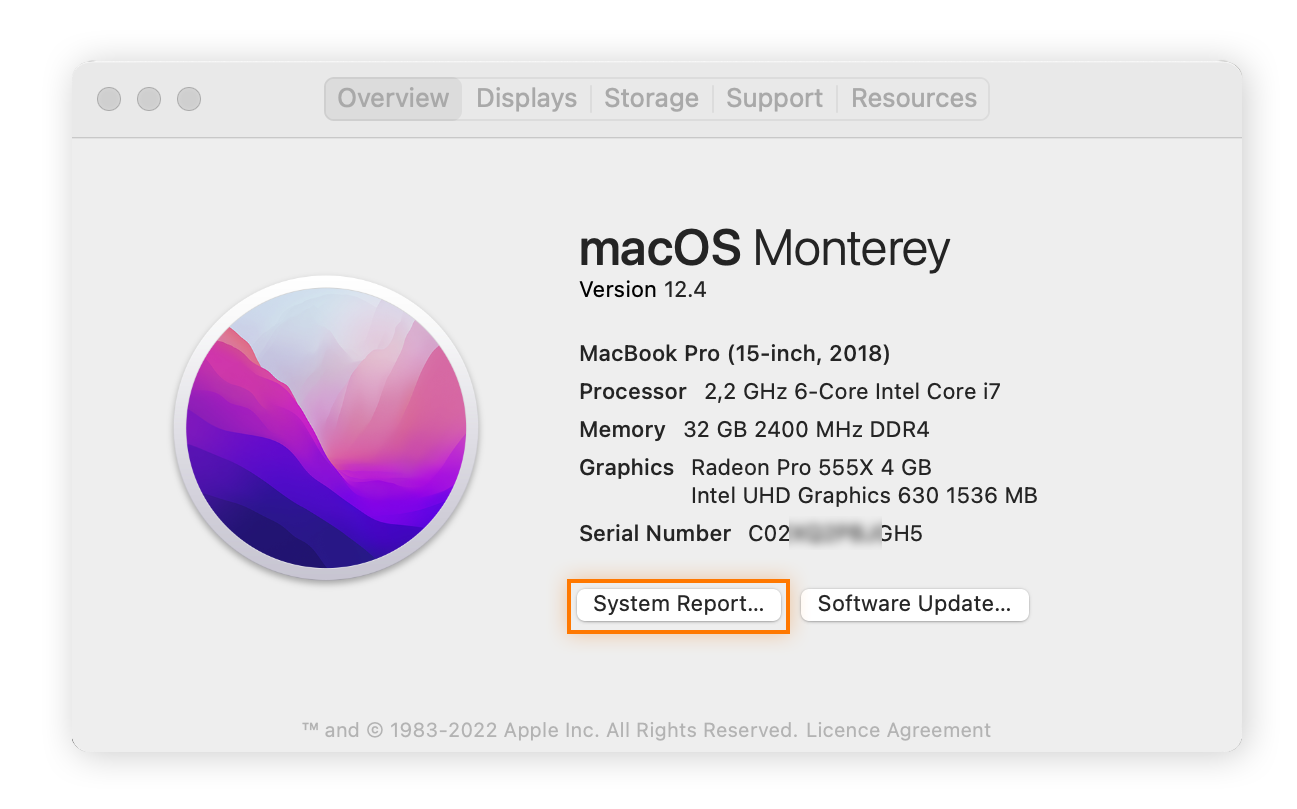Viewport: 1297px width, 809px height.
Task: Check for updates via Software Update
Action: pos(914,604)
